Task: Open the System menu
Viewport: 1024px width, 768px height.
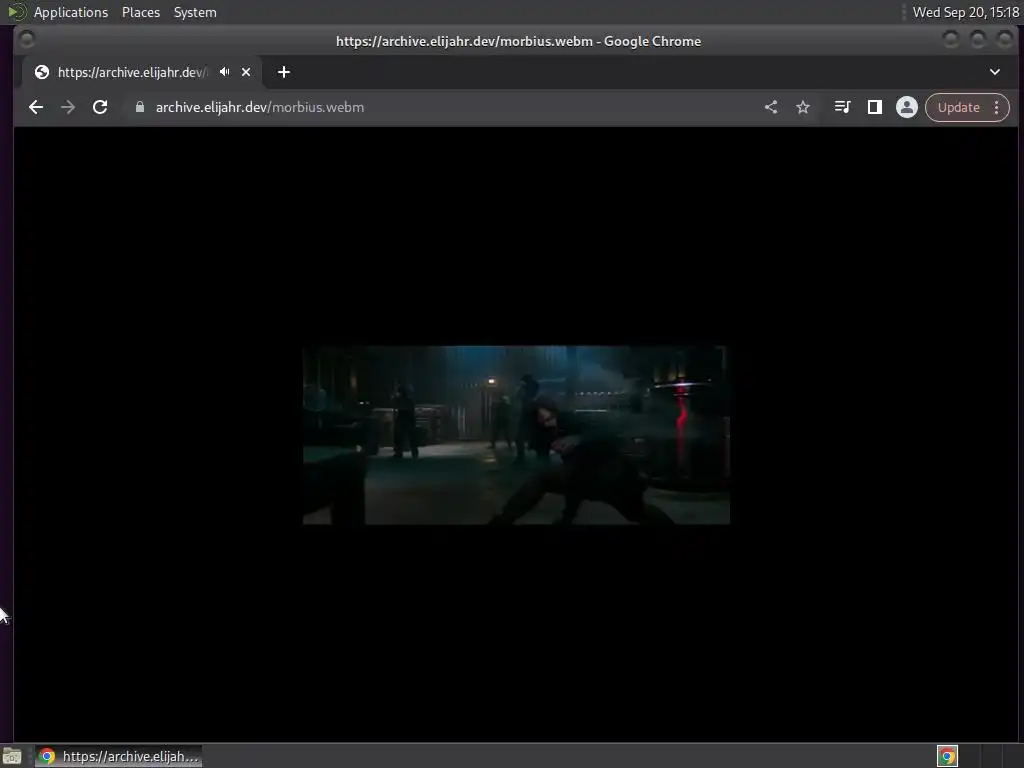Action: tap(195, 12)
